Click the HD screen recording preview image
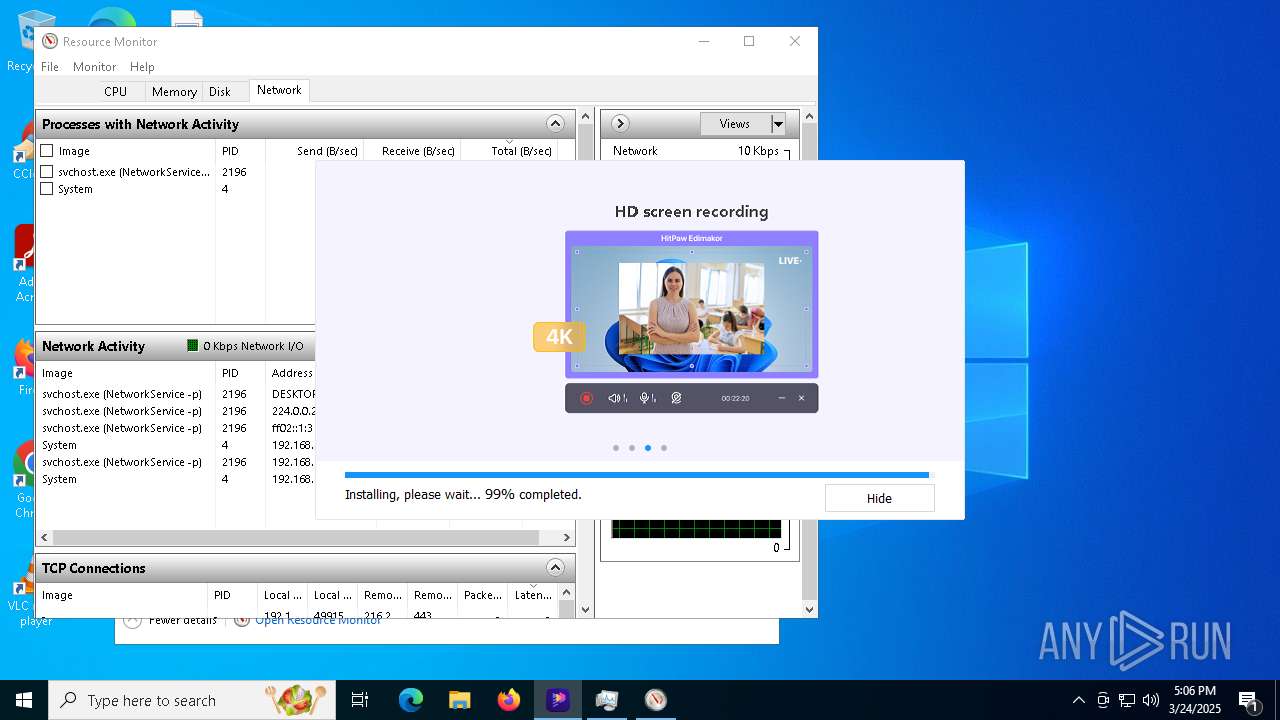 click(x=691, y=305)
